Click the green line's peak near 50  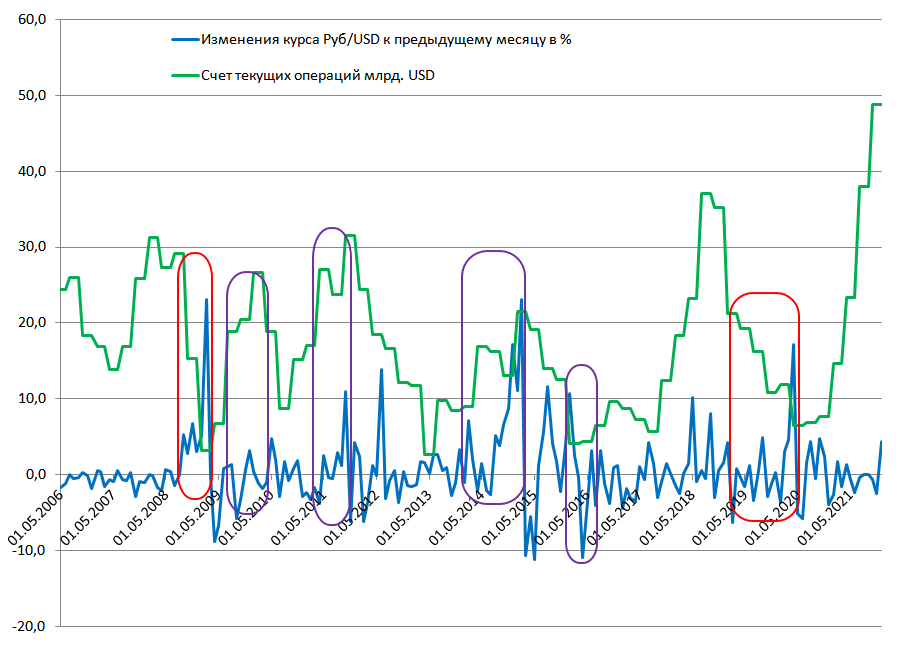[876, 104]
